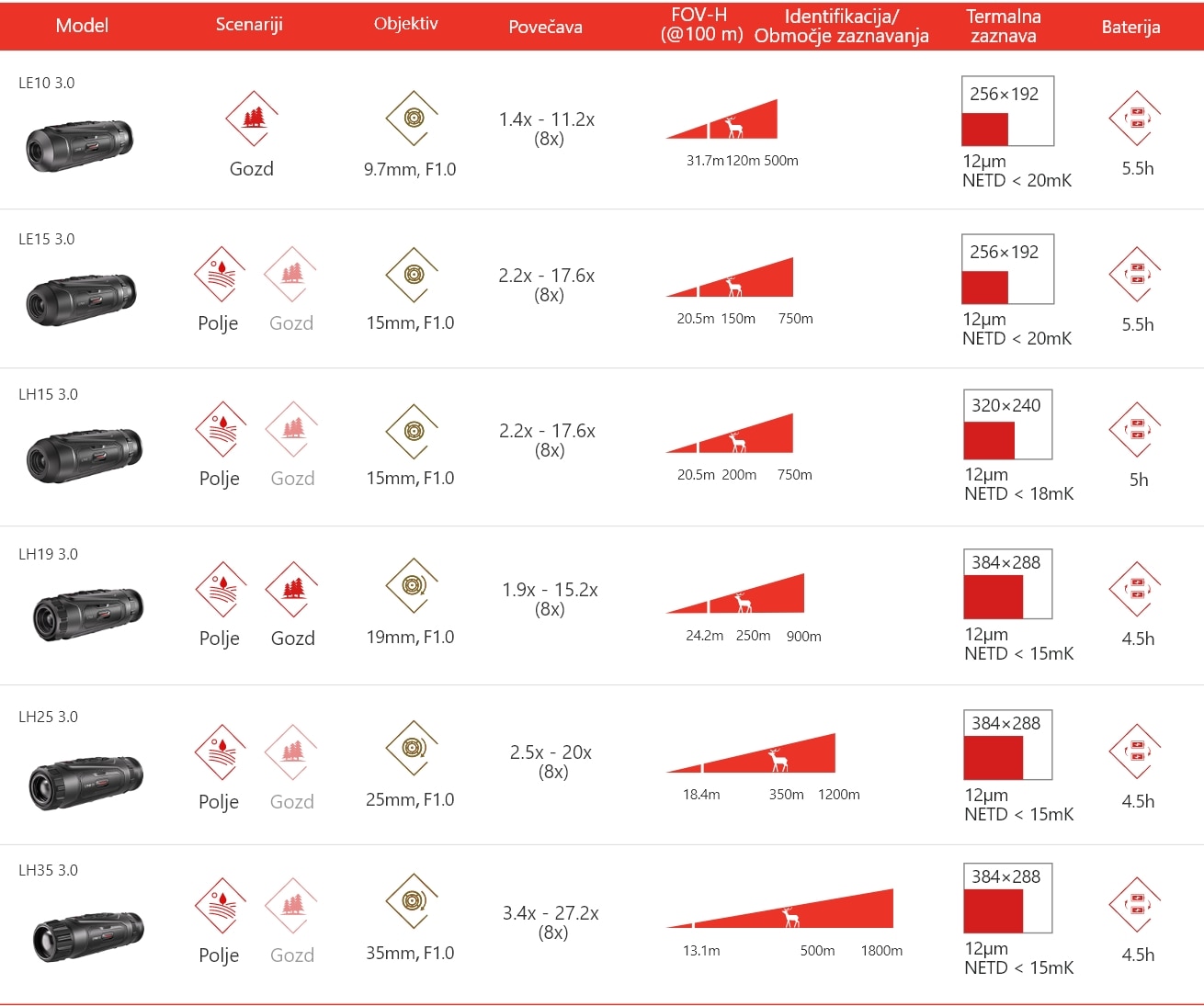Click the 35mm lens icon for LH35
1204x1006 pixels.
coord(412,900)
